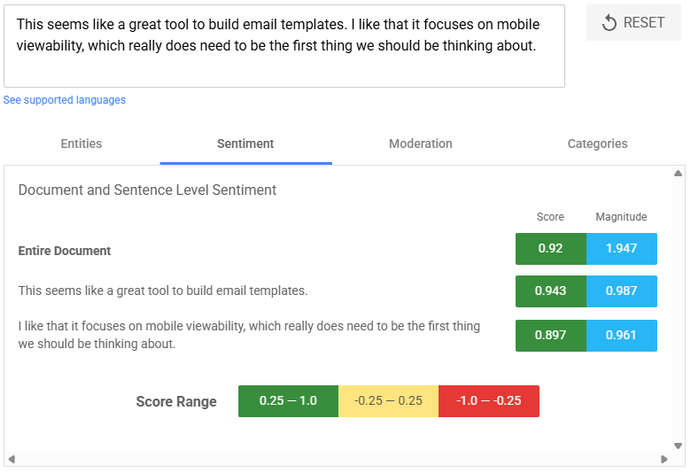
Task: Click the Entire Document magnitude 1.947
Action: (621, 249)
